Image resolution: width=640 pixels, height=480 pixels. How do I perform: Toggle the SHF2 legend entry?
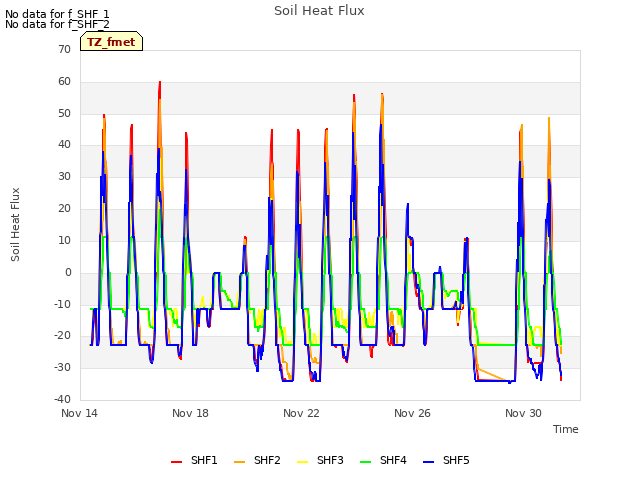[x=257, y=460]
